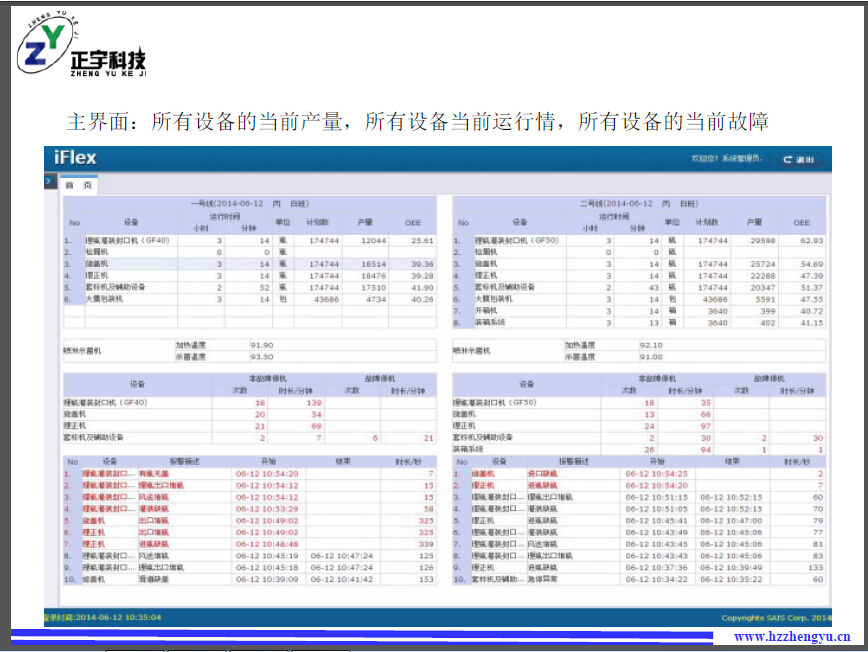The width and height of the screenshot is (868, 652).
Task: Open the www.hzzhengyu.cn website link
Action: [x=792, y=637]
